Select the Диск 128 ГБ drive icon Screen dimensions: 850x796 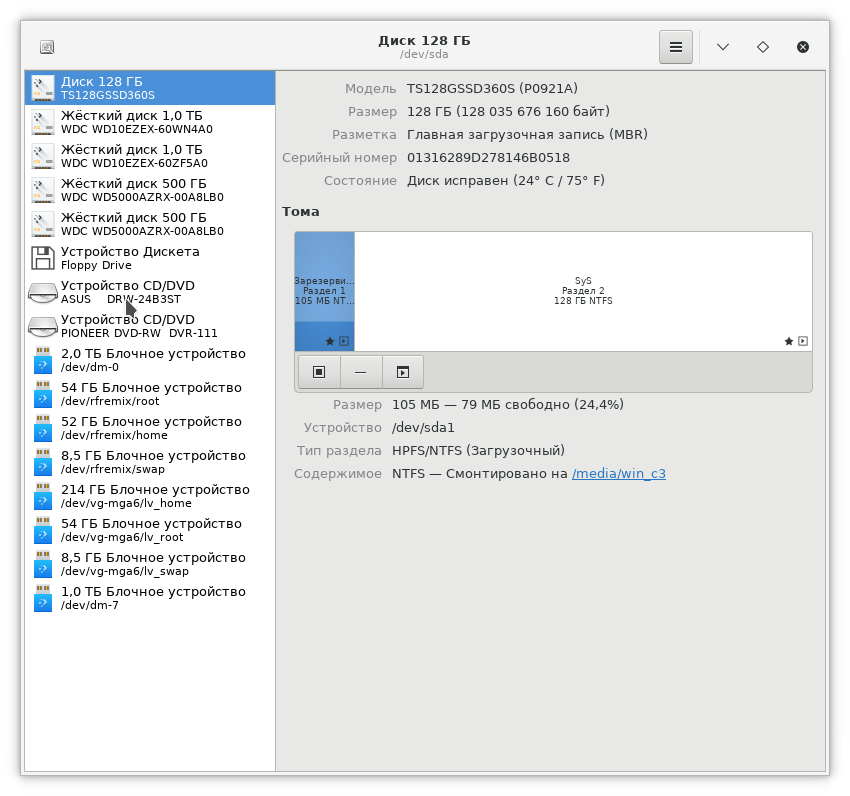coord(43,88)
